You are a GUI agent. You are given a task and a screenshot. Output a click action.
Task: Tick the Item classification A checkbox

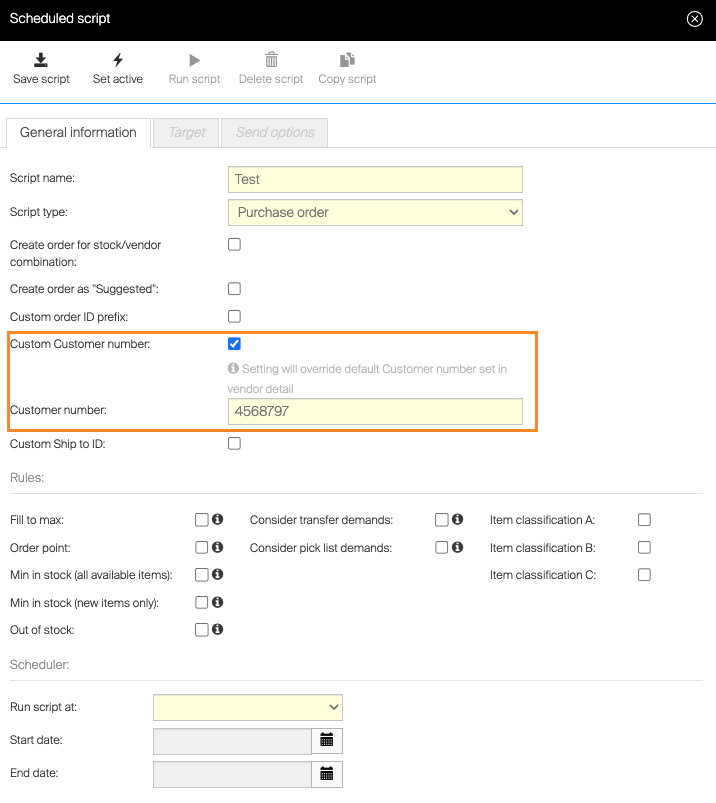[x=644, y=520]
